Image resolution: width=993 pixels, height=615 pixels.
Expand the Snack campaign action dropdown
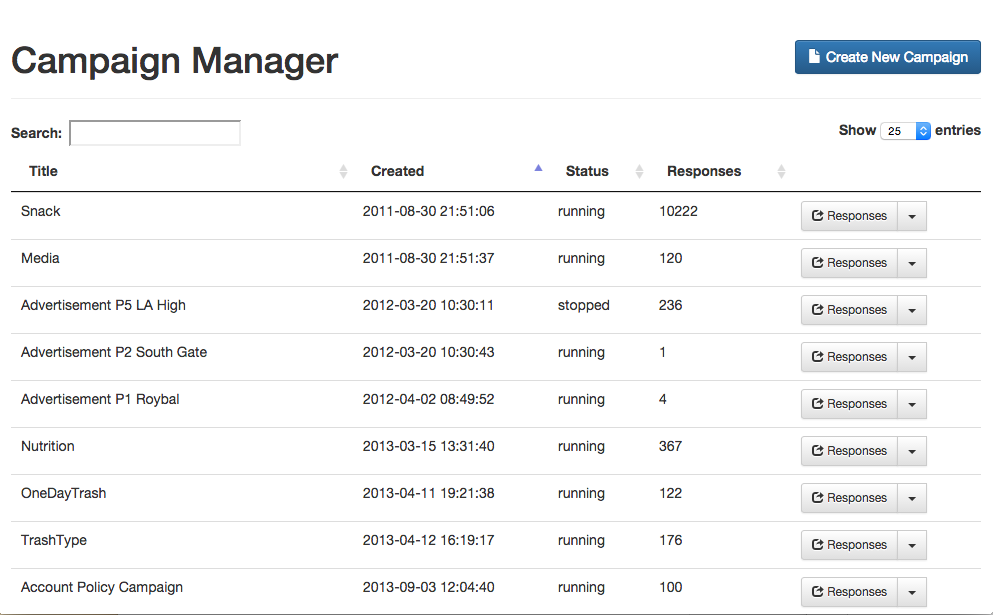pos(911,216)
